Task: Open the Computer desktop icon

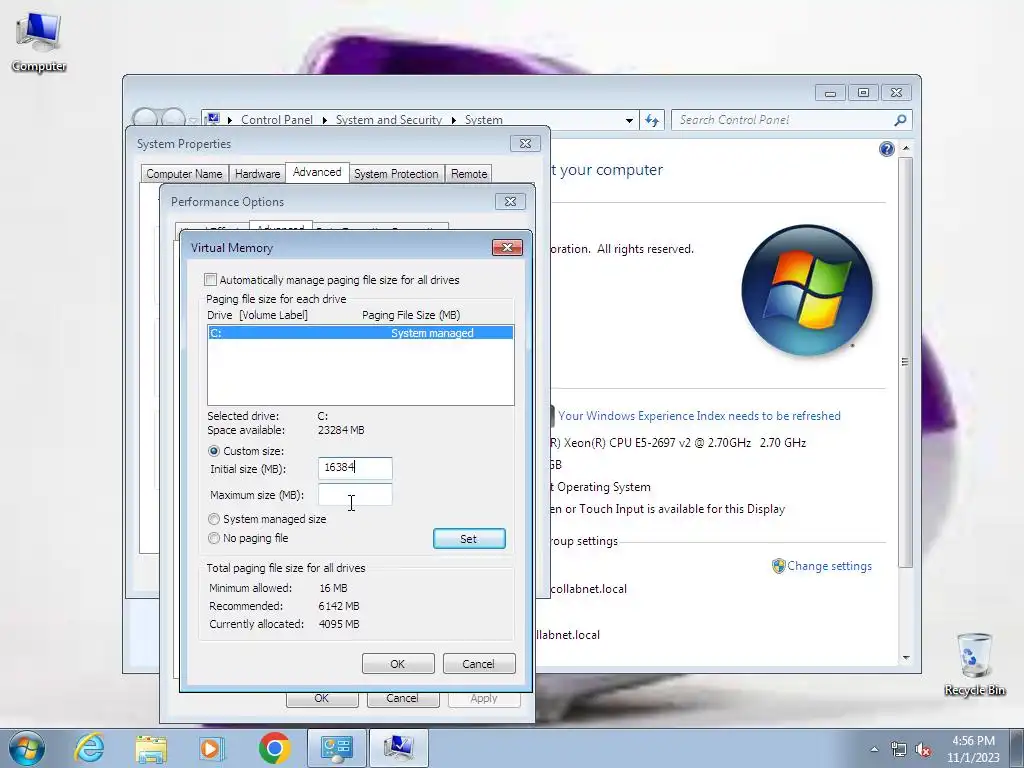Action: [39, 42]
